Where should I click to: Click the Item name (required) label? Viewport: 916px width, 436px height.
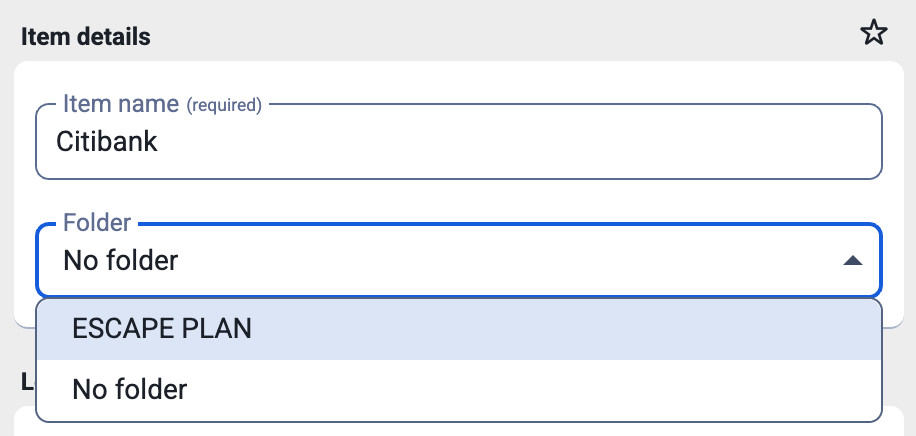click(x=120, y=104)
